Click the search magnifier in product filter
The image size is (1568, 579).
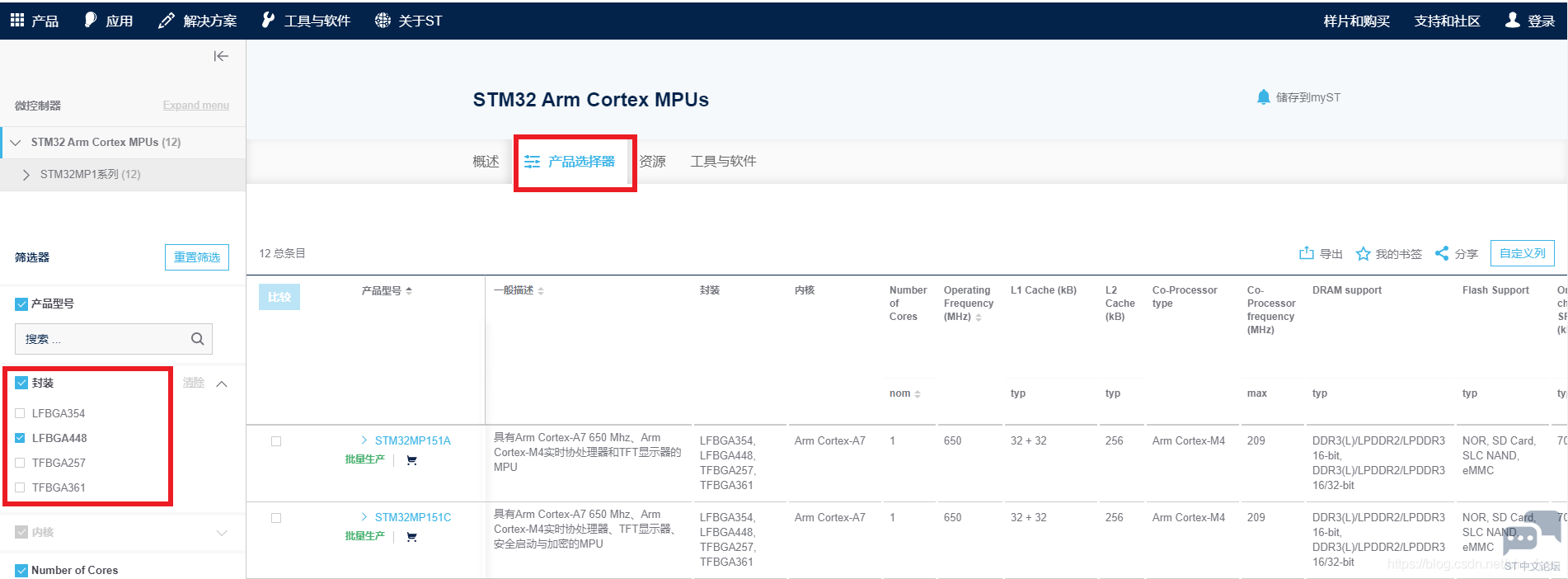tap(197, 339)
